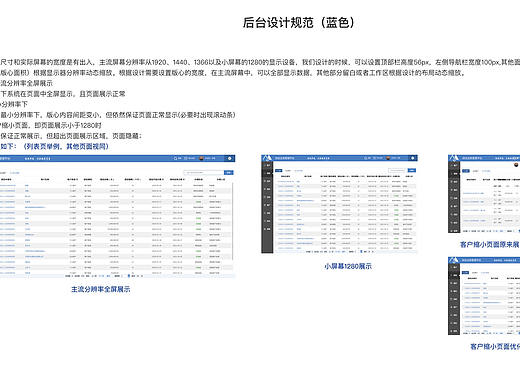520x390 pixels.
Task: Click the magnifier search icon in 主流分辨率全屏展示 mockup header
Action: click(175, 158)
